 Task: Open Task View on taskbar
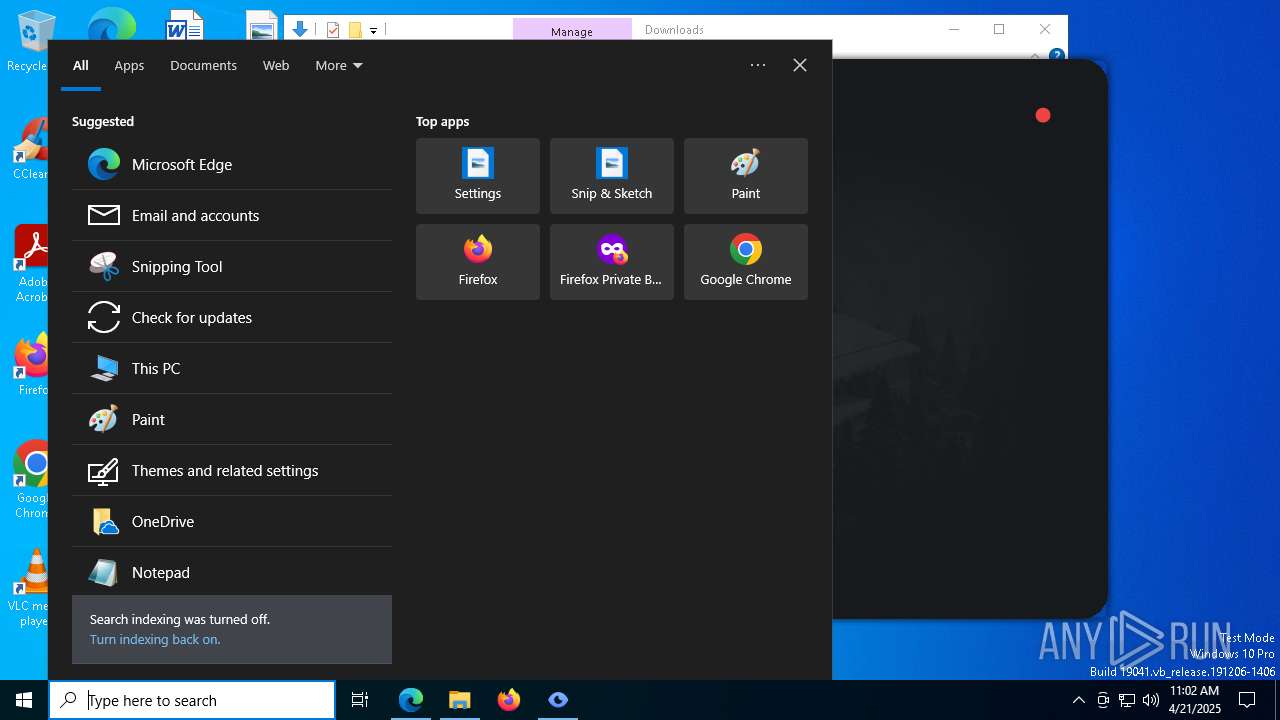(x=360, y=700)
